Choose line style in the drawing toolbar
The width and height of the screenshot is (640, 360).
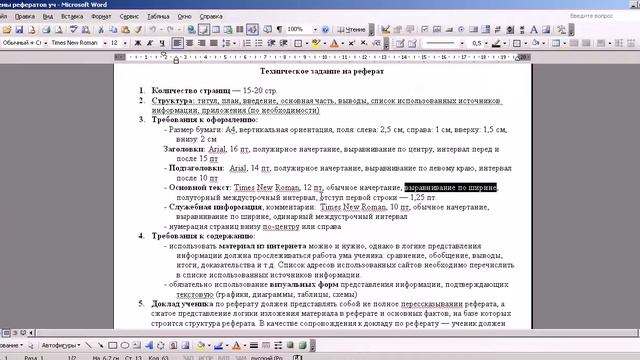click(x=254, y=345)
